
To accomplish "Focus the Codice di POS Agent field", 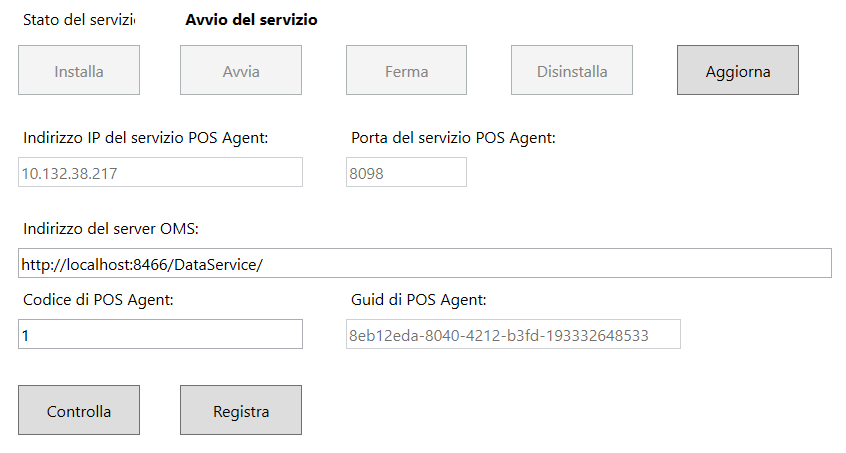I will [160, 334].
